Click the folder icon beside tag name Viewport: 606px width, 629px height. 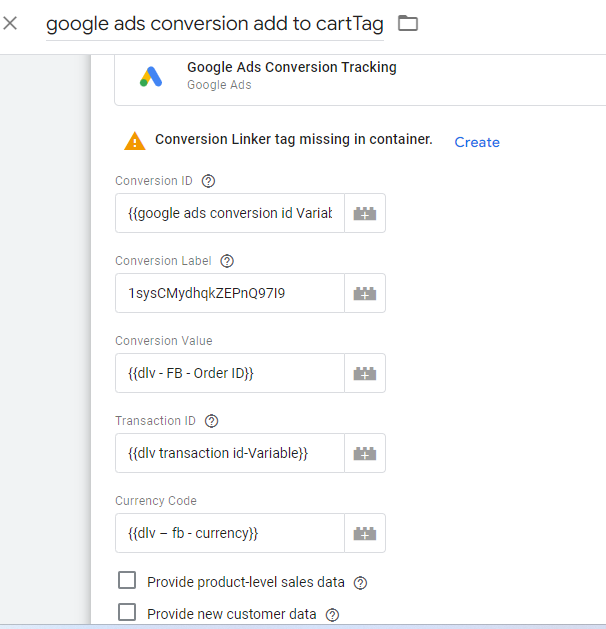pos(407,23)
